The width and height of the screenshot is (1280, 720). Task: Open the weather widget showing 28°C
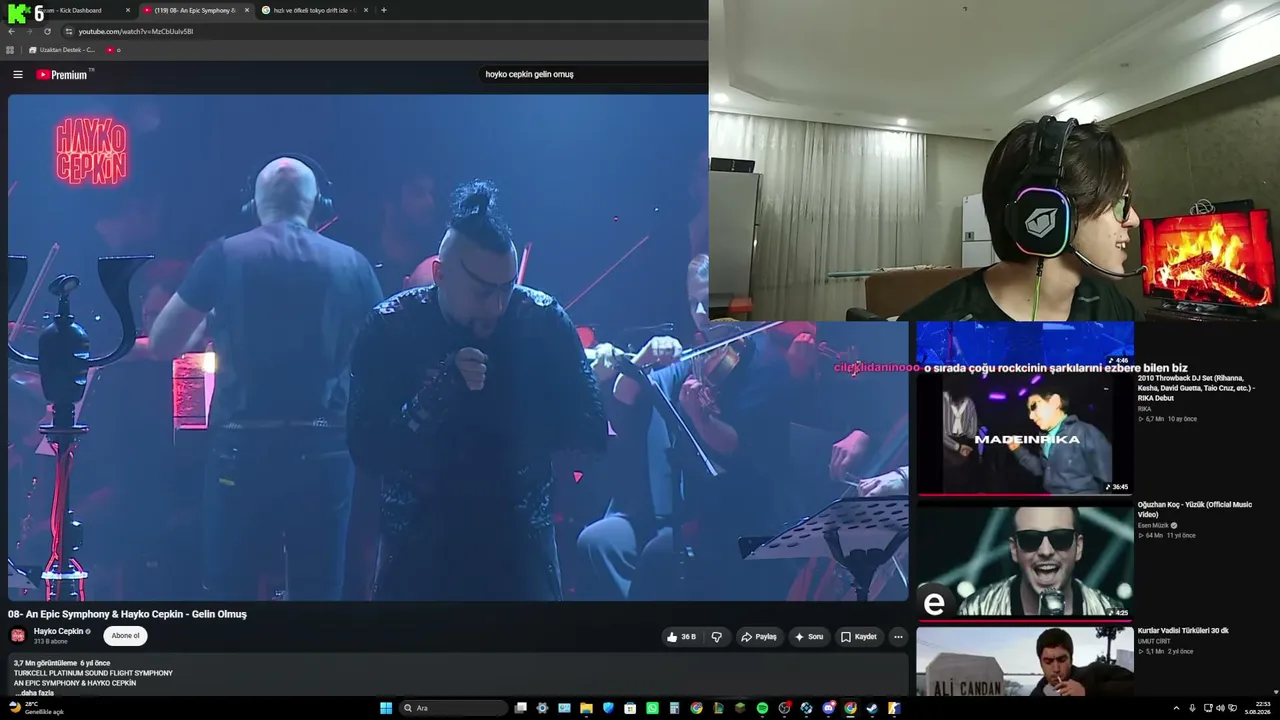(36, 708)
